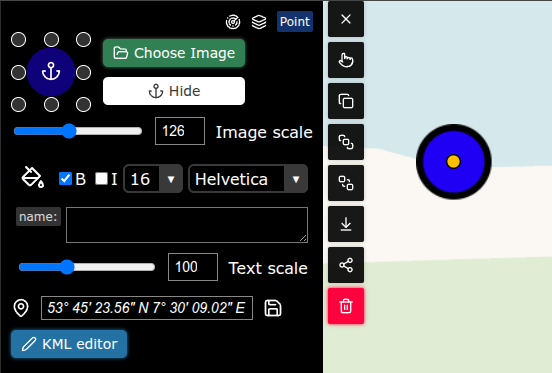Image resolution: width=552 pixels, height=373 pixels.
Task: Click the name text area
Action: (x=187, y=225)
